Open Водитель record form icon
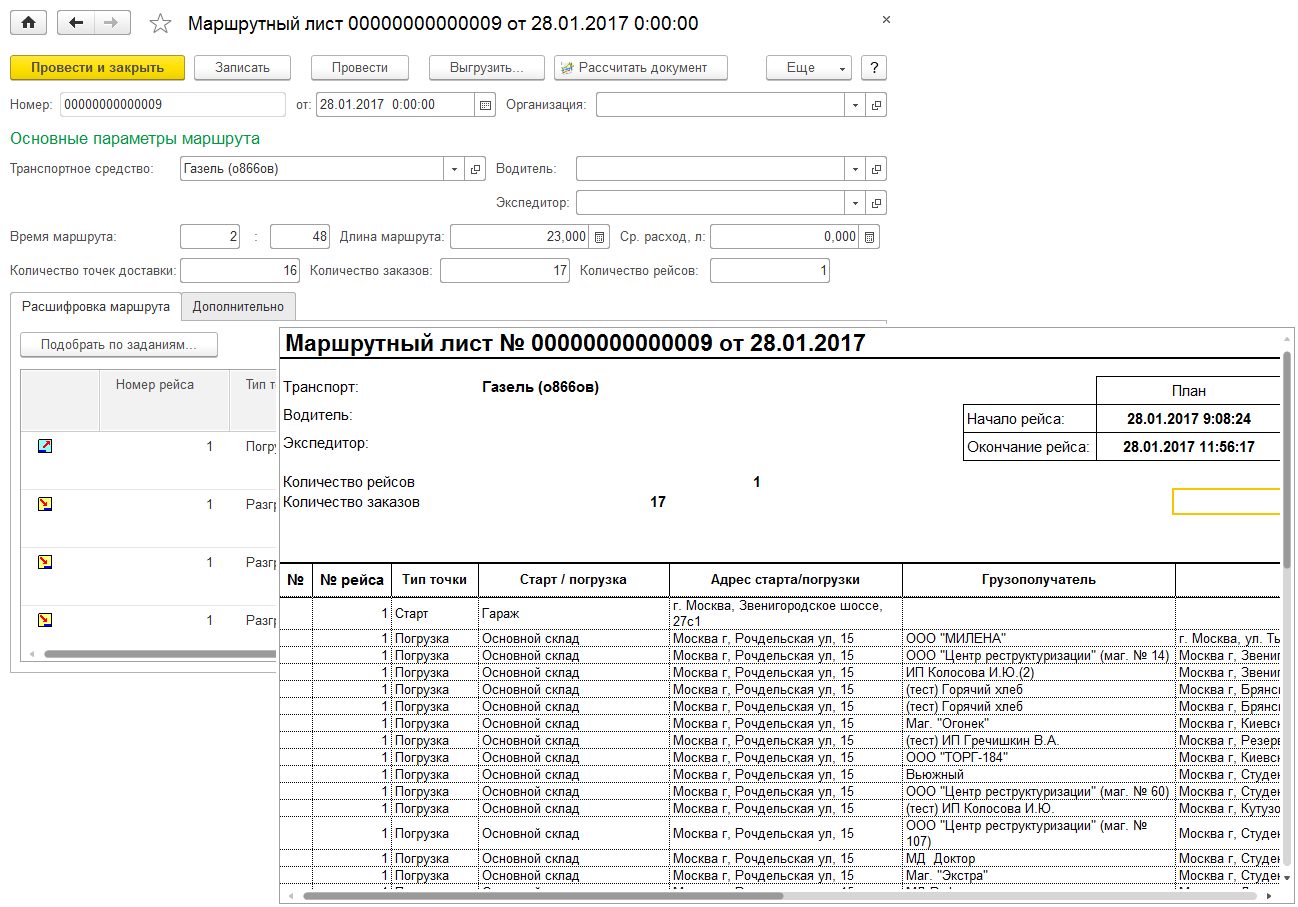1298x907 pixels. (x=876, y=169)
